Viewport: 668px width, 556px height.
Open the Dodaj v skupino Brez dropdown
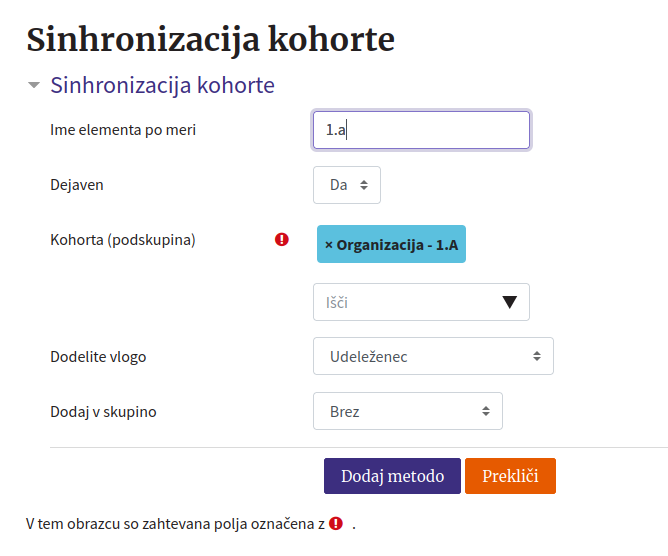pyautogui.click(x=408, y=411)
